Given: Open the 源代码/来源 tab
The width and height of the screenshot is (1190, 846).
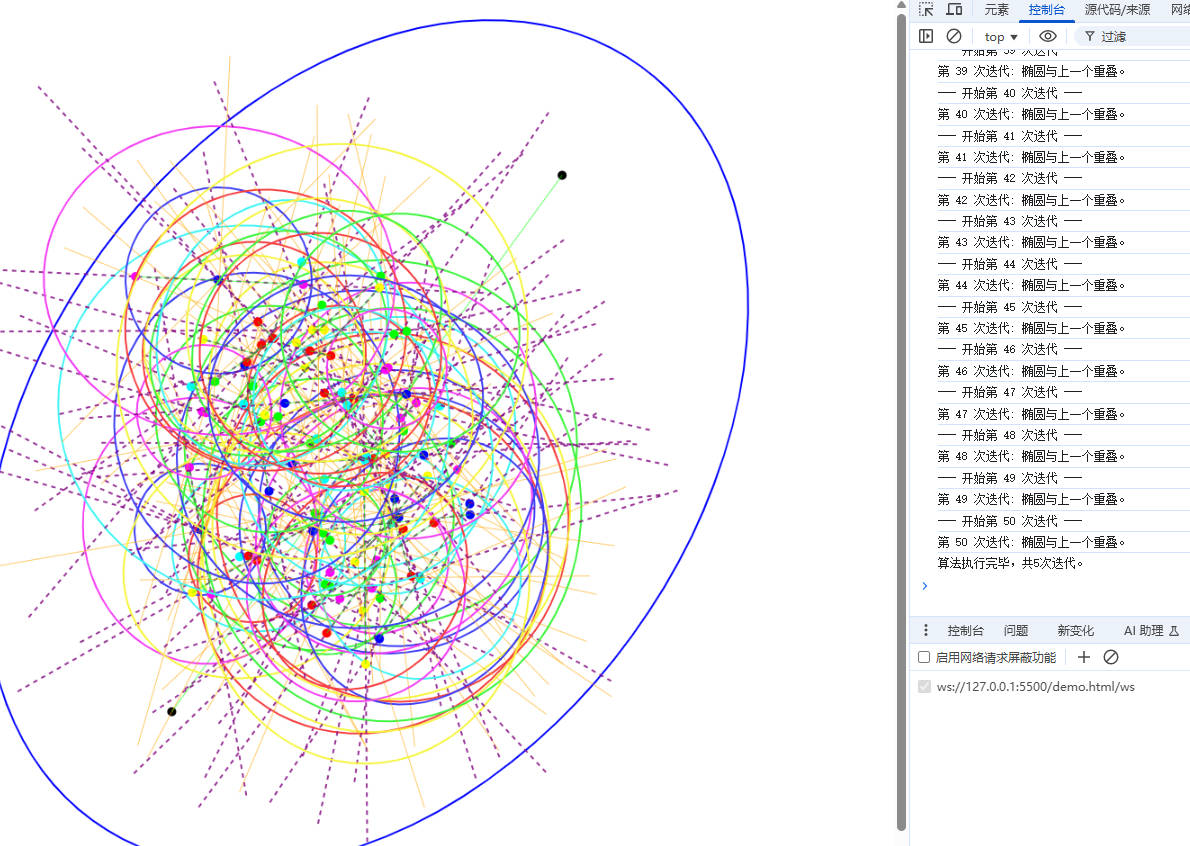Looking at the screenshot, I should [x=1117, y=10].
